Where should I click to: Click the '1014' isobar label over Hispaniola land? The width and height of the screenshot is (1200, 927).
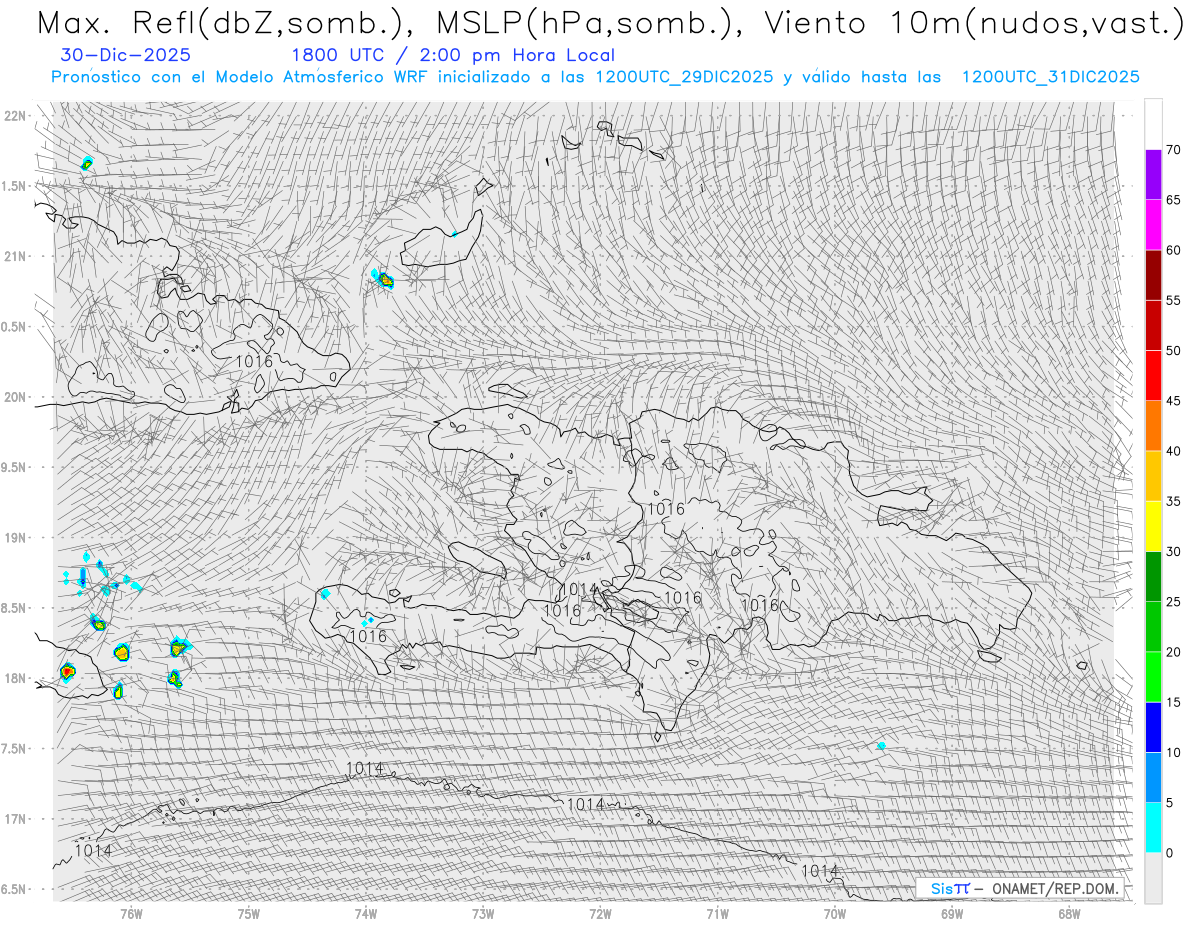click(x=578, y=589)
